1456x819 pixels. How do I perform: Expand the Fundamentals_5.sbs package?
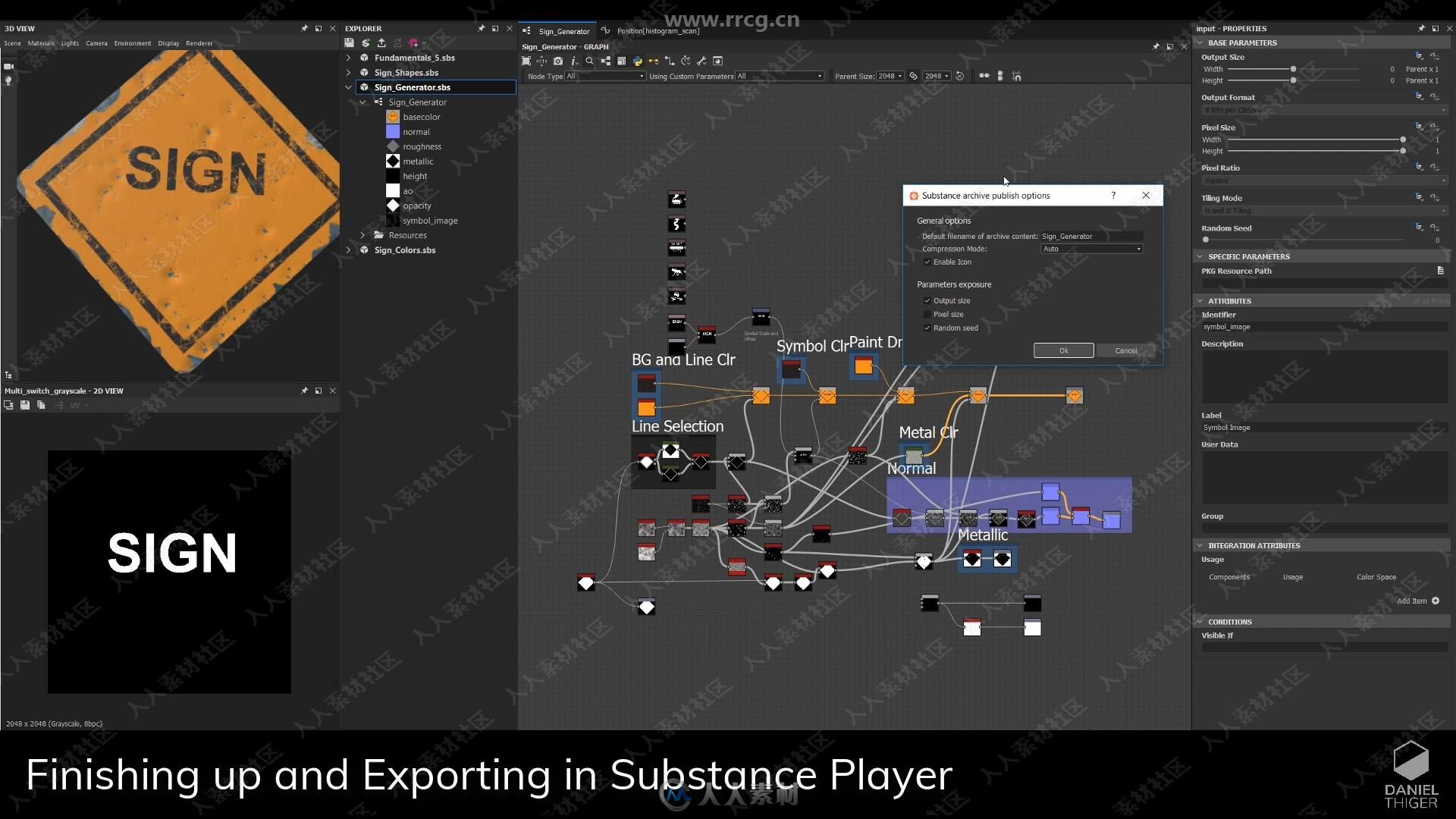[x=348, y=58]
